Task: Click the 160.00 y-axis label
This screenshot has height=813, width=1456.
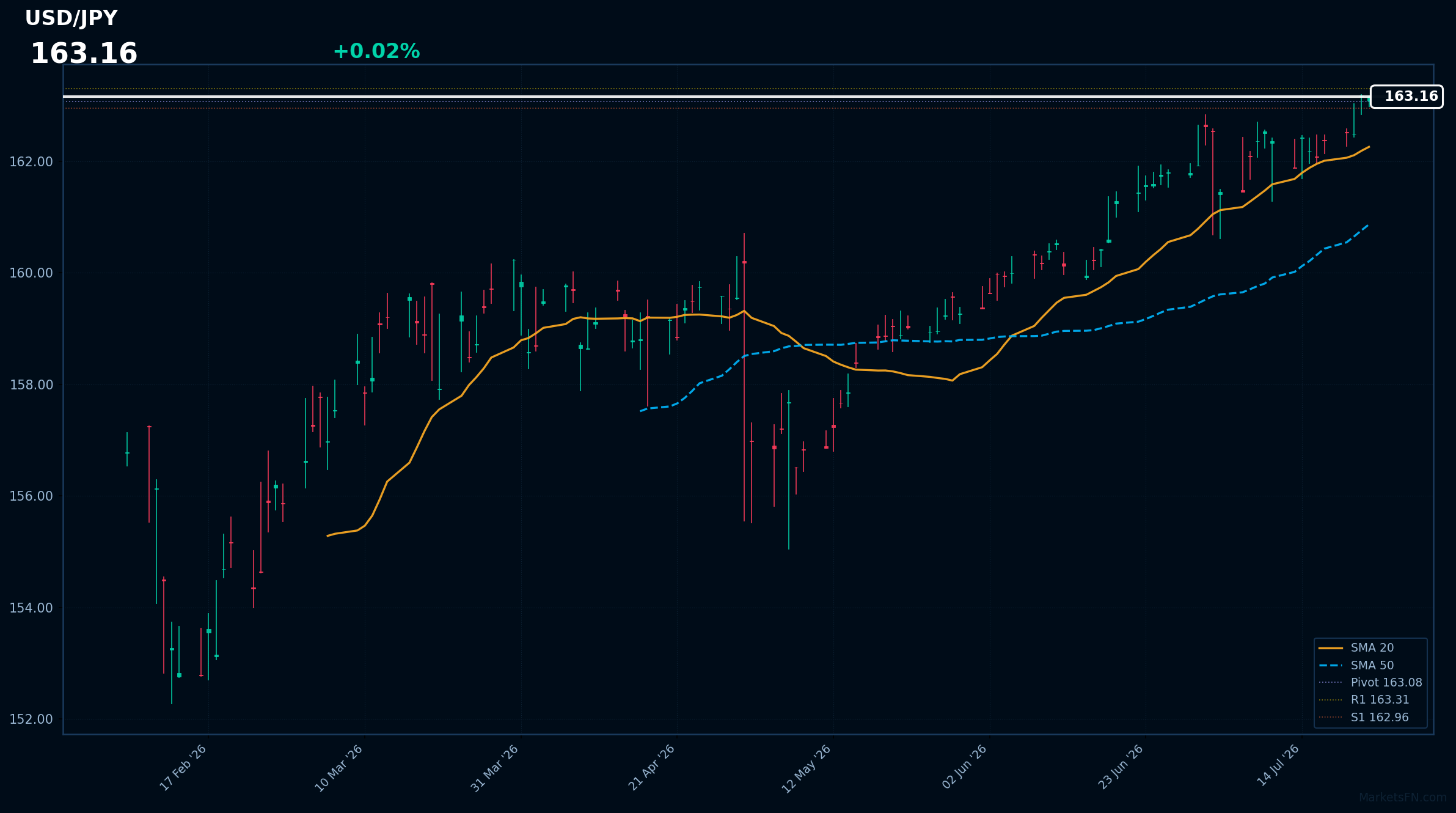Action: coord(31,273)
